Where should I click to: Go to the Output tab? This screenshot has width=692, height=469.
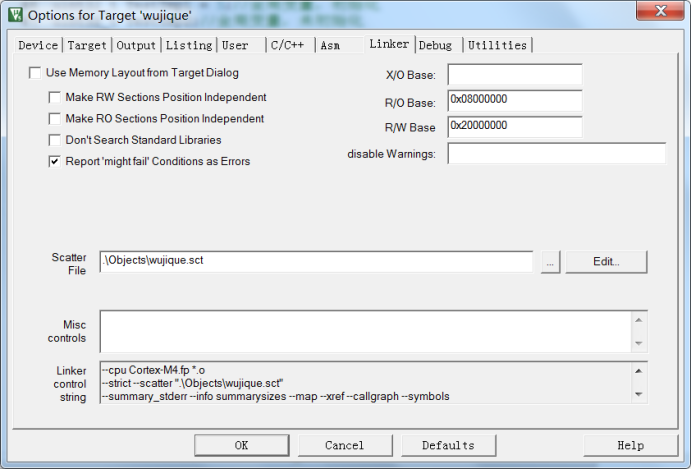(136, 45)
